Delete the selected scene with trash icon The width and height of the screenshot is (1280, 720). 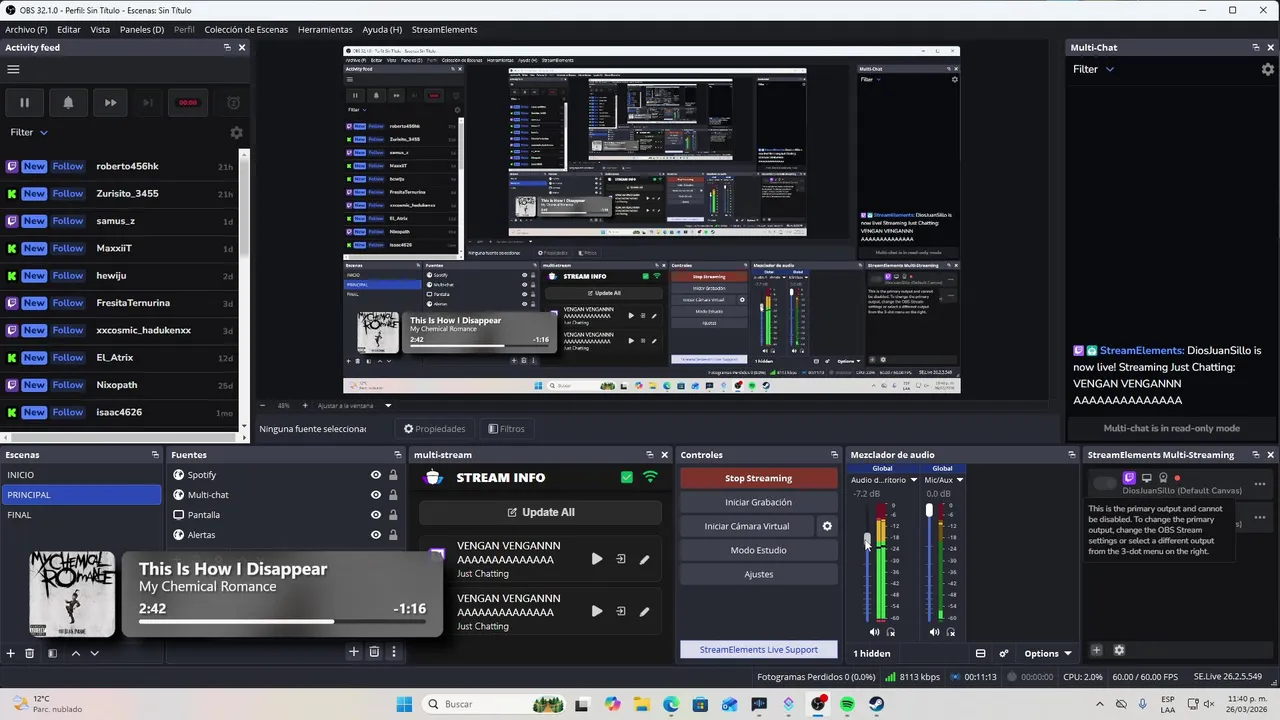point(29,653)
